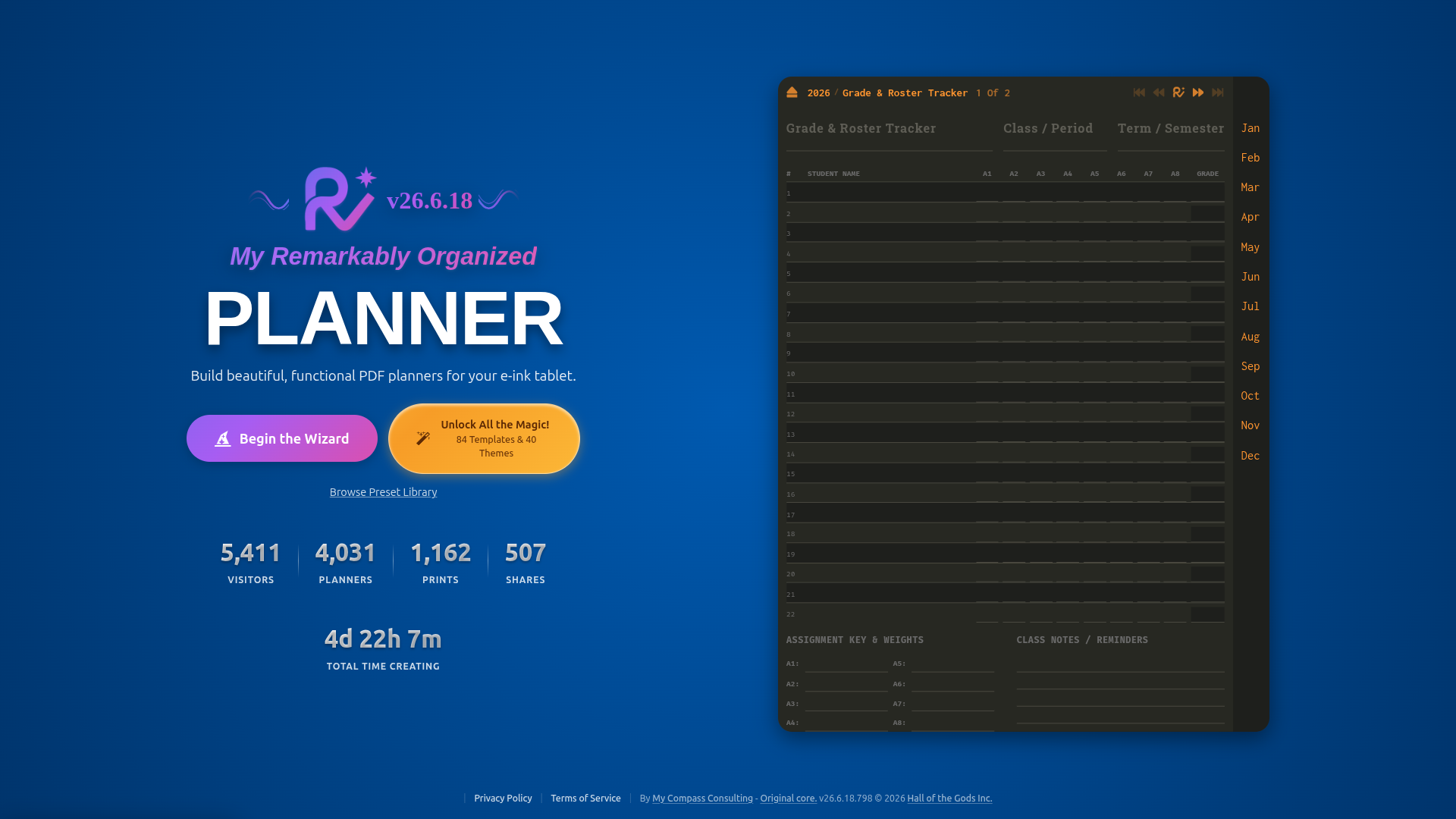
Task: Go back one page in preview
Action: pos(1159,93)
